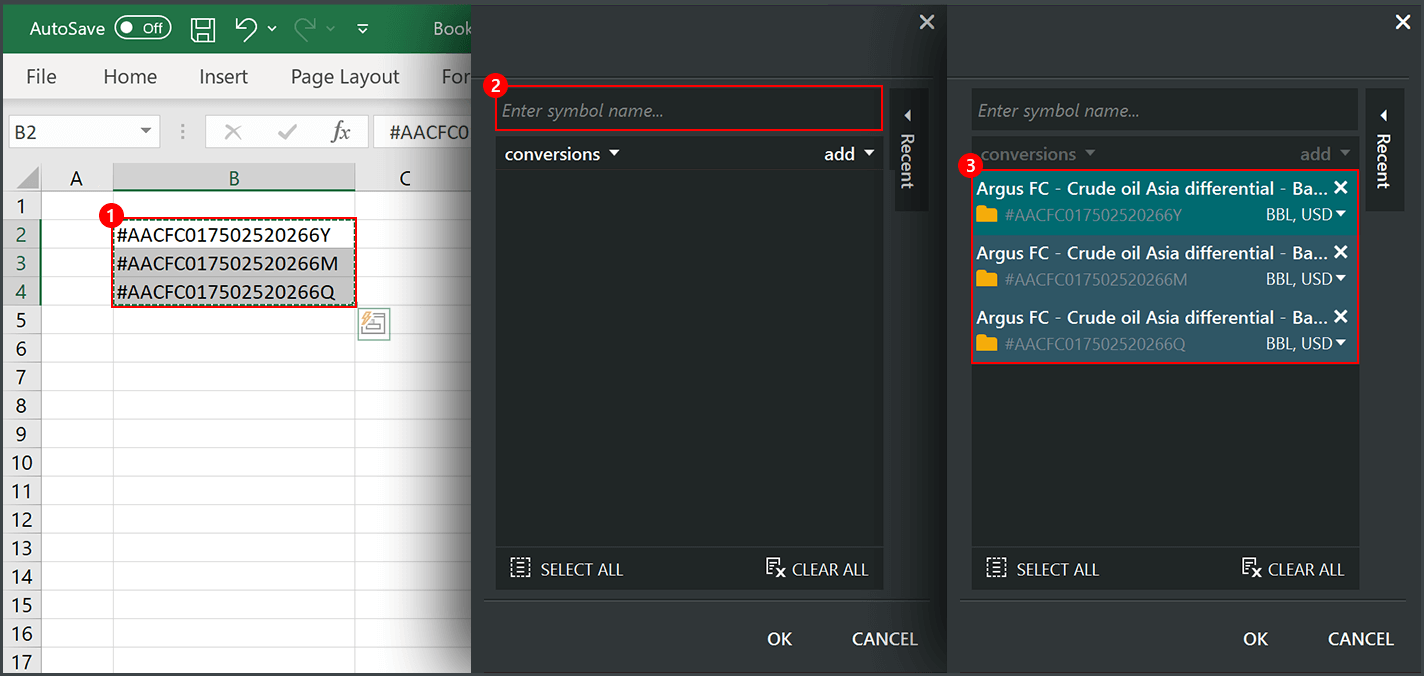This screenshot has height=676, width=1424.
Task: Open the Home ribbon tab
Action: coord(130,77)
